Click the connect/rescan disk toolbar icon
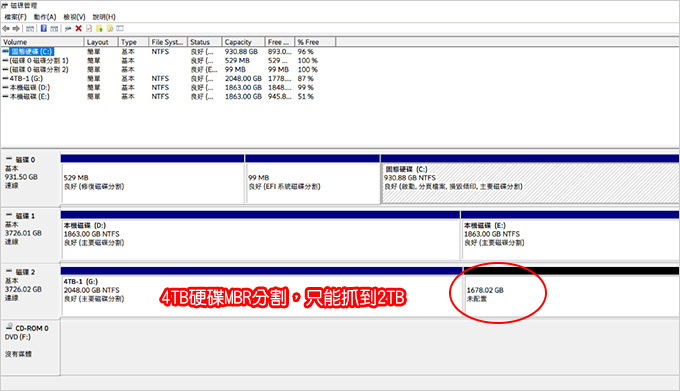The width and height of the screenshot is (680, 391). (x=68, y=29)
